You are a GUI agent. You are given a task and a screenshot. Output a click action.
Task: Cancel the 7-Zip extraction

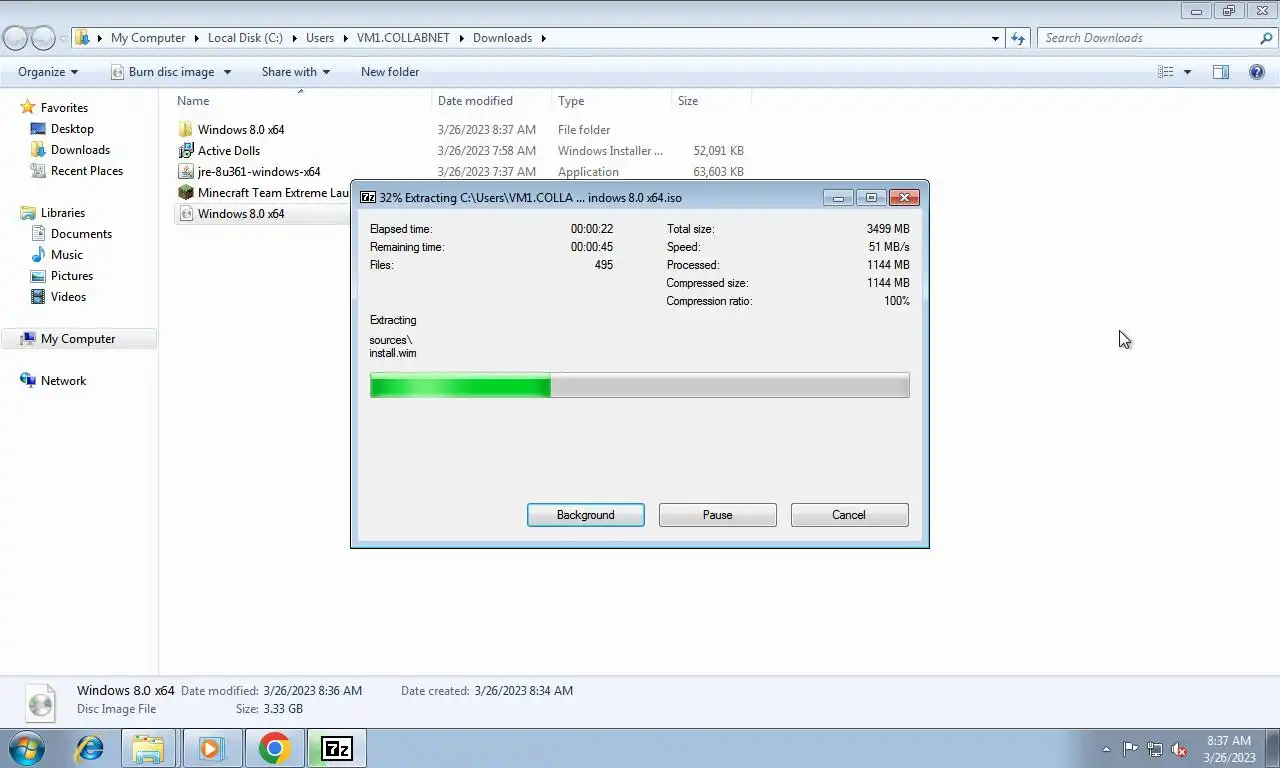click(x=850, y=515)
